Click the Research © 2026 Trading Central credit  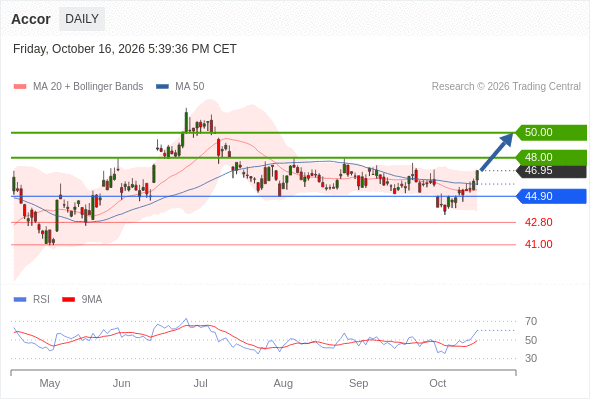pos(506,87)
